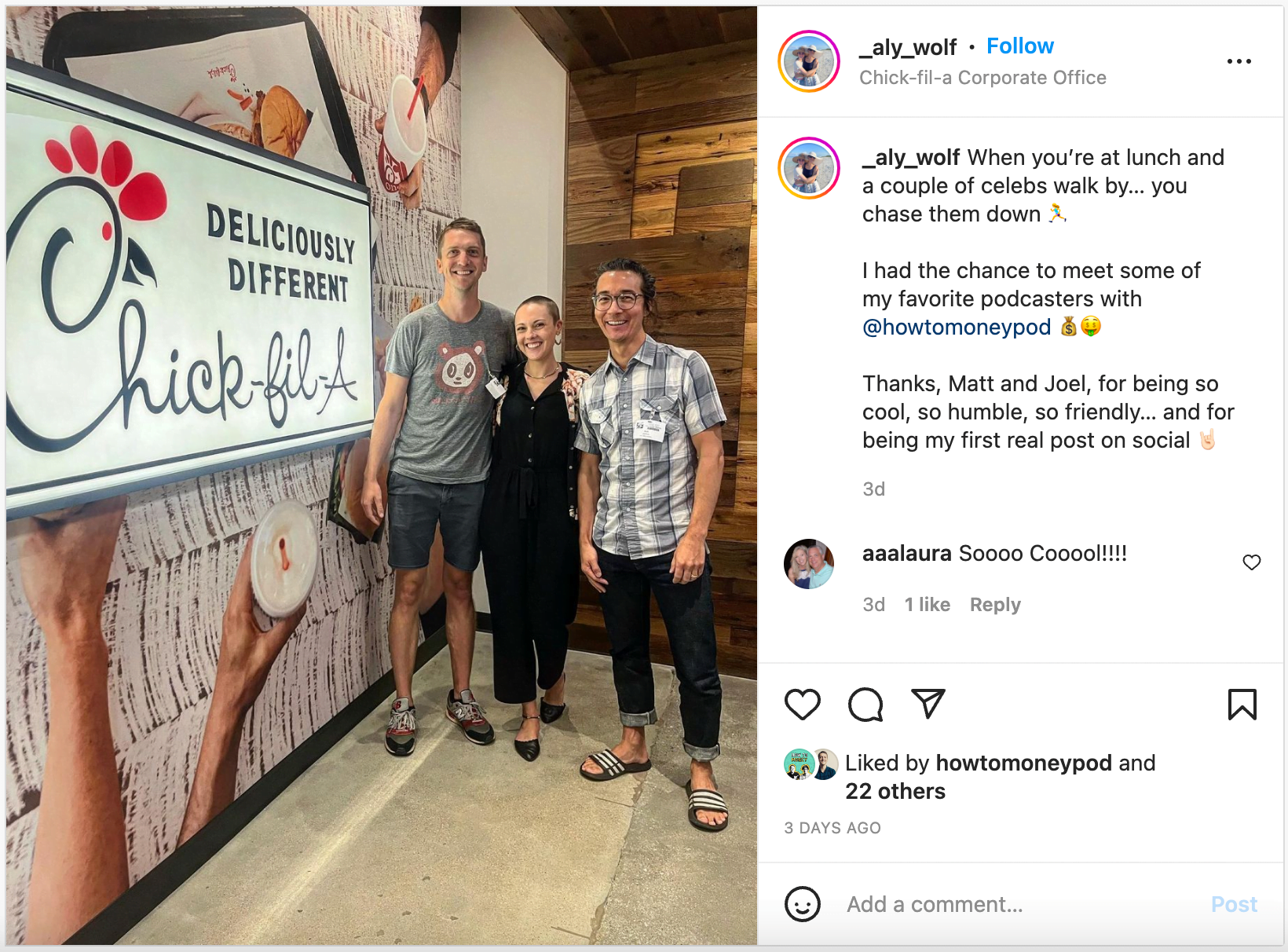Screen dimensions: 1288x952
Task: Open the liker avatars beside Liked by
Action: [x=811, y=763]
